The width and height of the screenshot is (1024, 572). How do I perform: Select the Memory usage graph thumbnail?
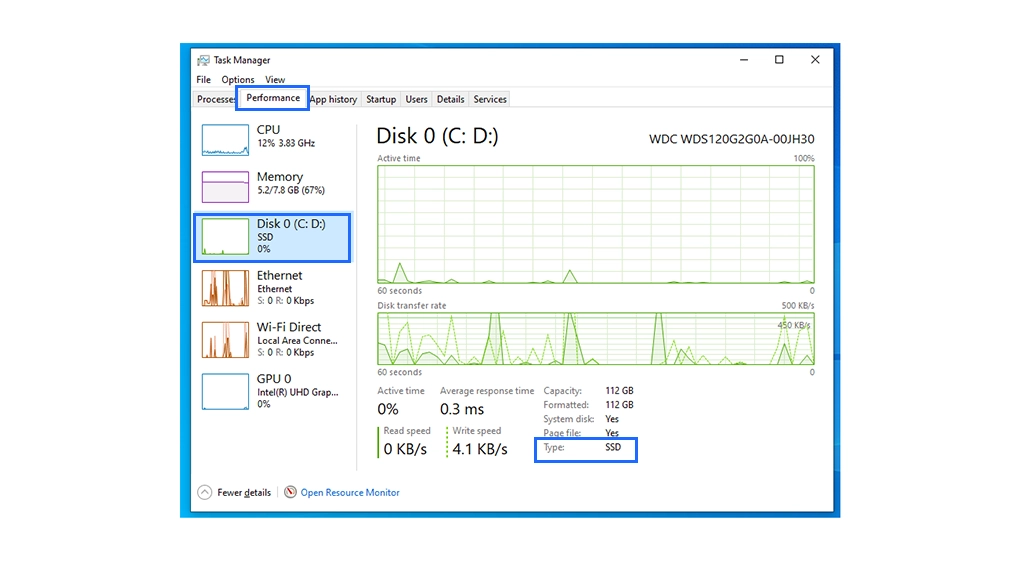point(225,187)
